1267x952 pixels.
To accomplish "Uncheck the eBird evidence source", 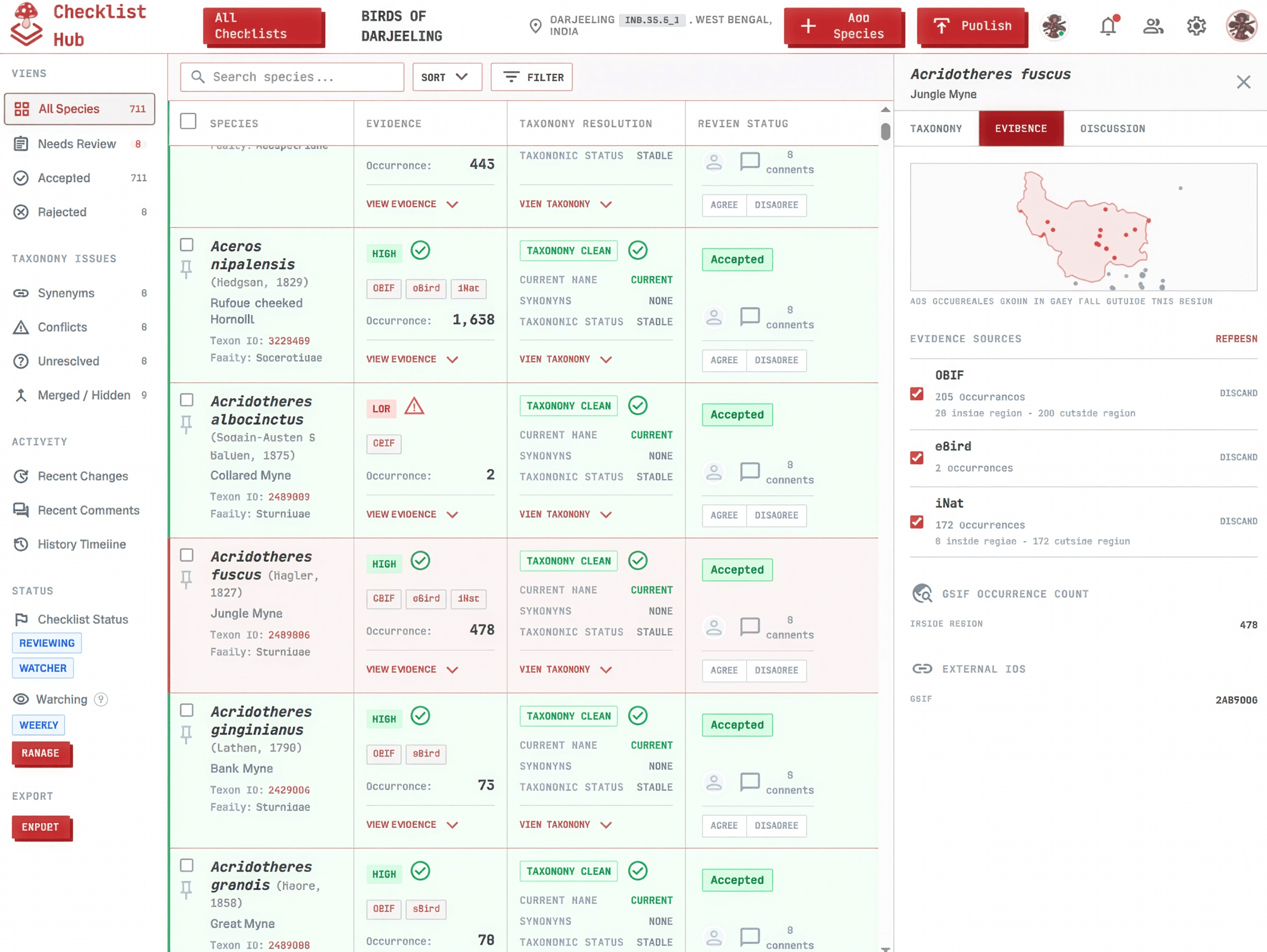I will [916, 458].
